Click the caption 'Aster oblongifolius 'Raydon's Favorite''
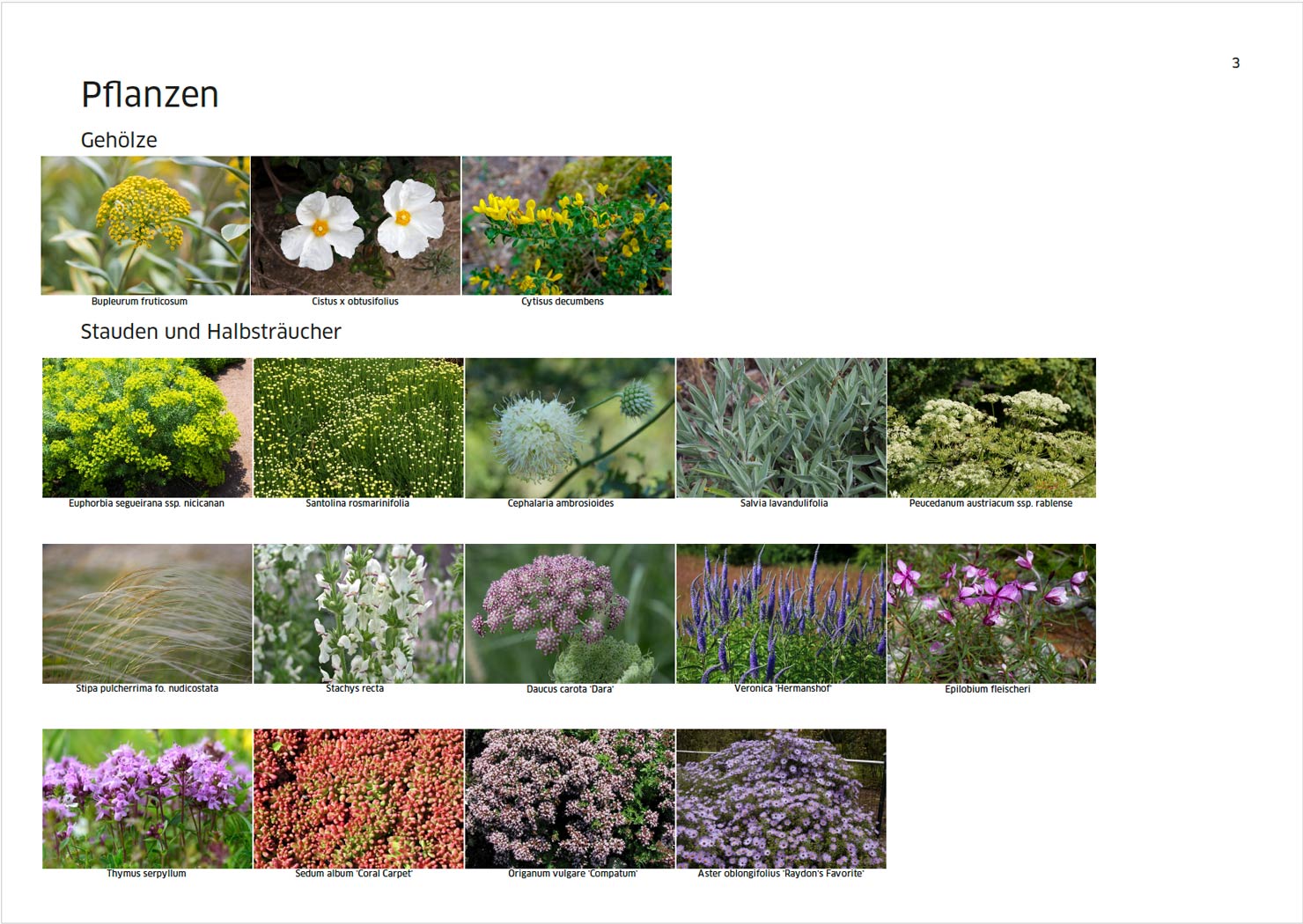 tap(781, 874)
